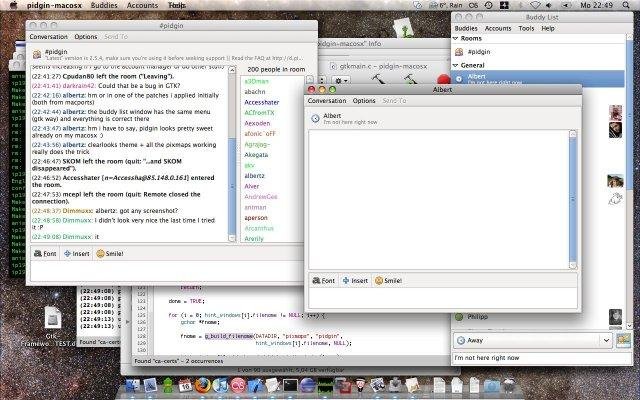Open the Apple menu
Image resolution: width=640 pixels, height=400 pixels.
(x=13, y=5)
